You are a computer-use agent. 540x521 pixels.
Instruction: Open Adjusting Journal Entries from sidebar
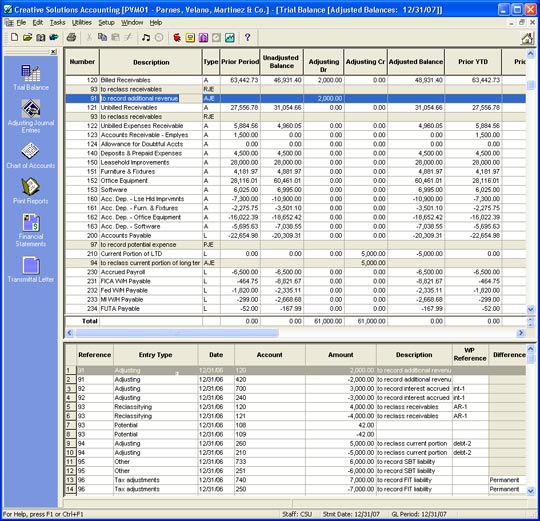tap(31, 116)
